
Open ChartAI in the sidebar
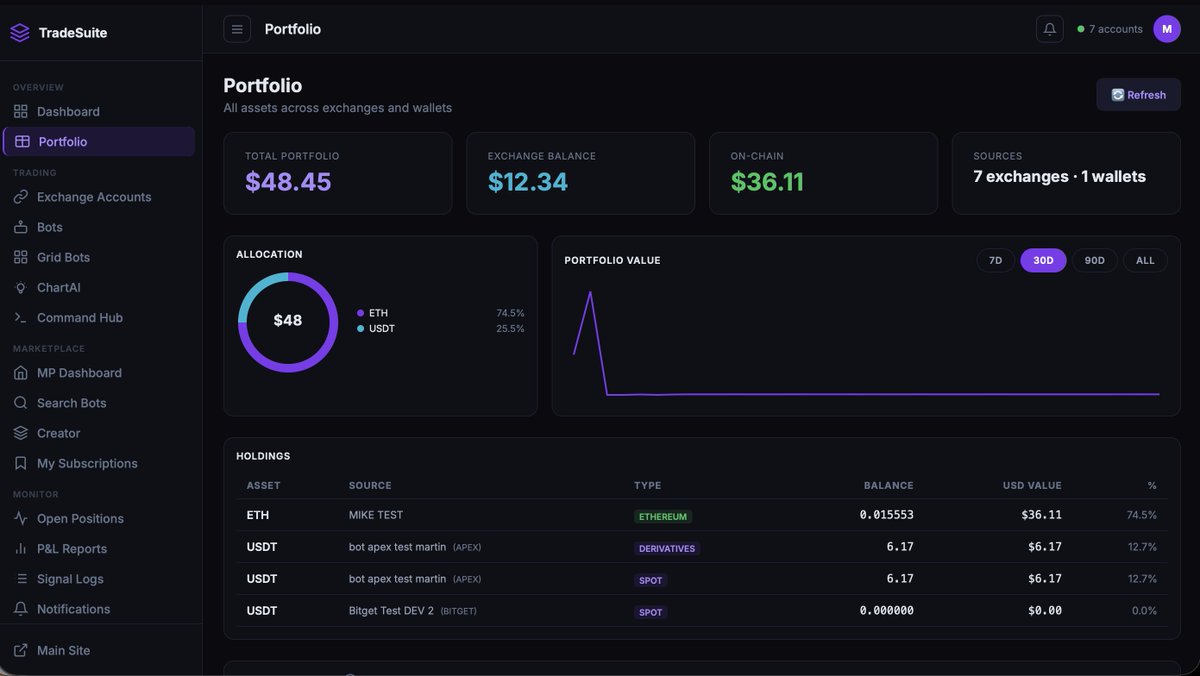point(99,287)
